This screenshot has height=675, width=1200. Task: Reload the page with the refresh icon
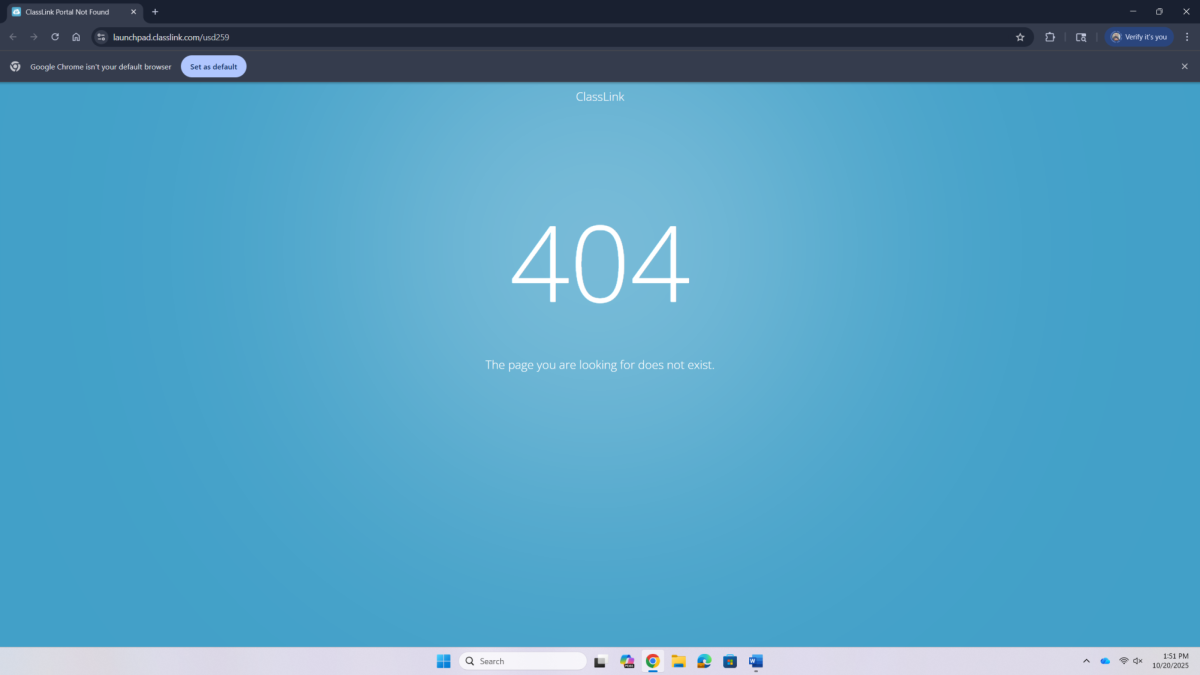55,37
